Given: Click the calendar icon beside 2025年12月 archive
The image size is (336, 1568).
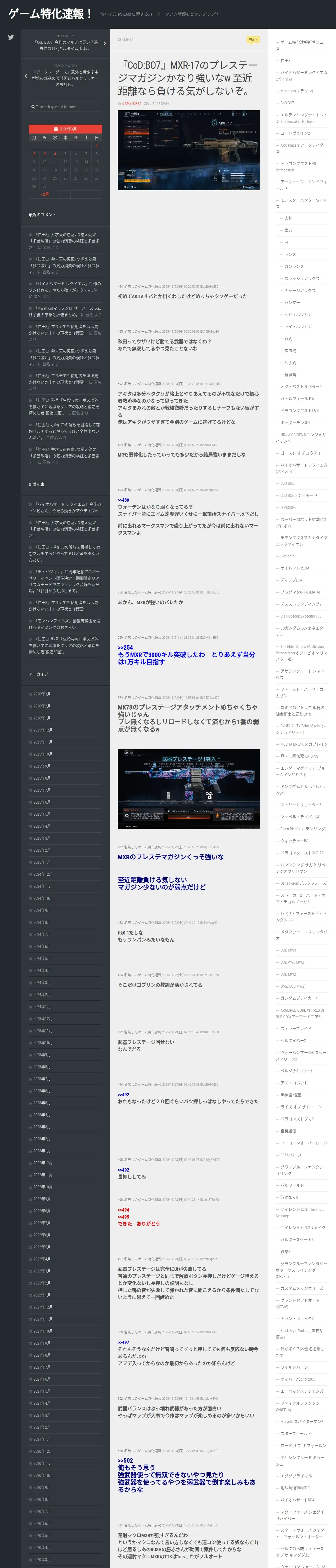Looking at the screenshot, I should (x=31, y=730).
